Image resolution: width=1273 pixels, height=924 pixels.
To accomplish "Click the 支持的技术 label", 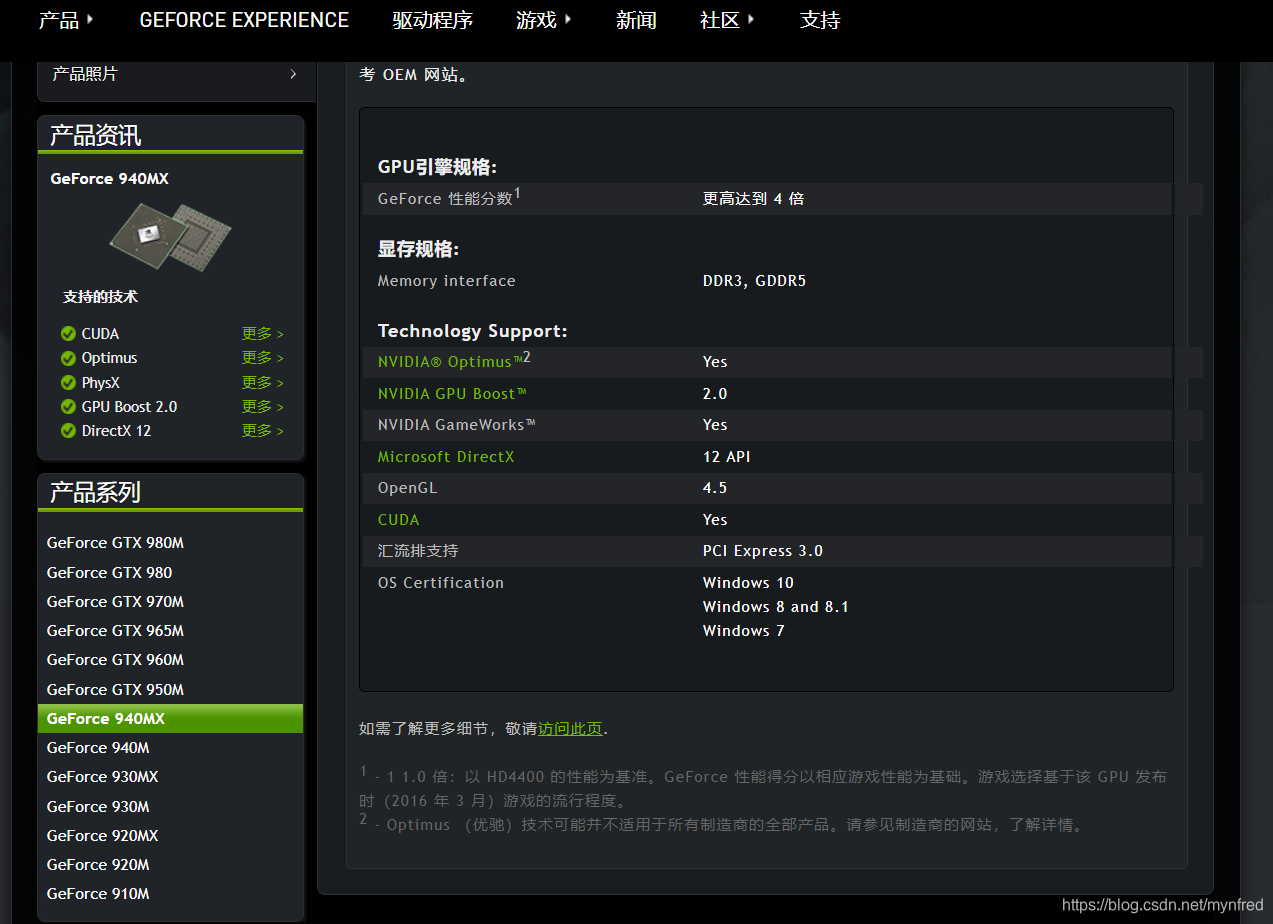I will (x=100, y=297).
